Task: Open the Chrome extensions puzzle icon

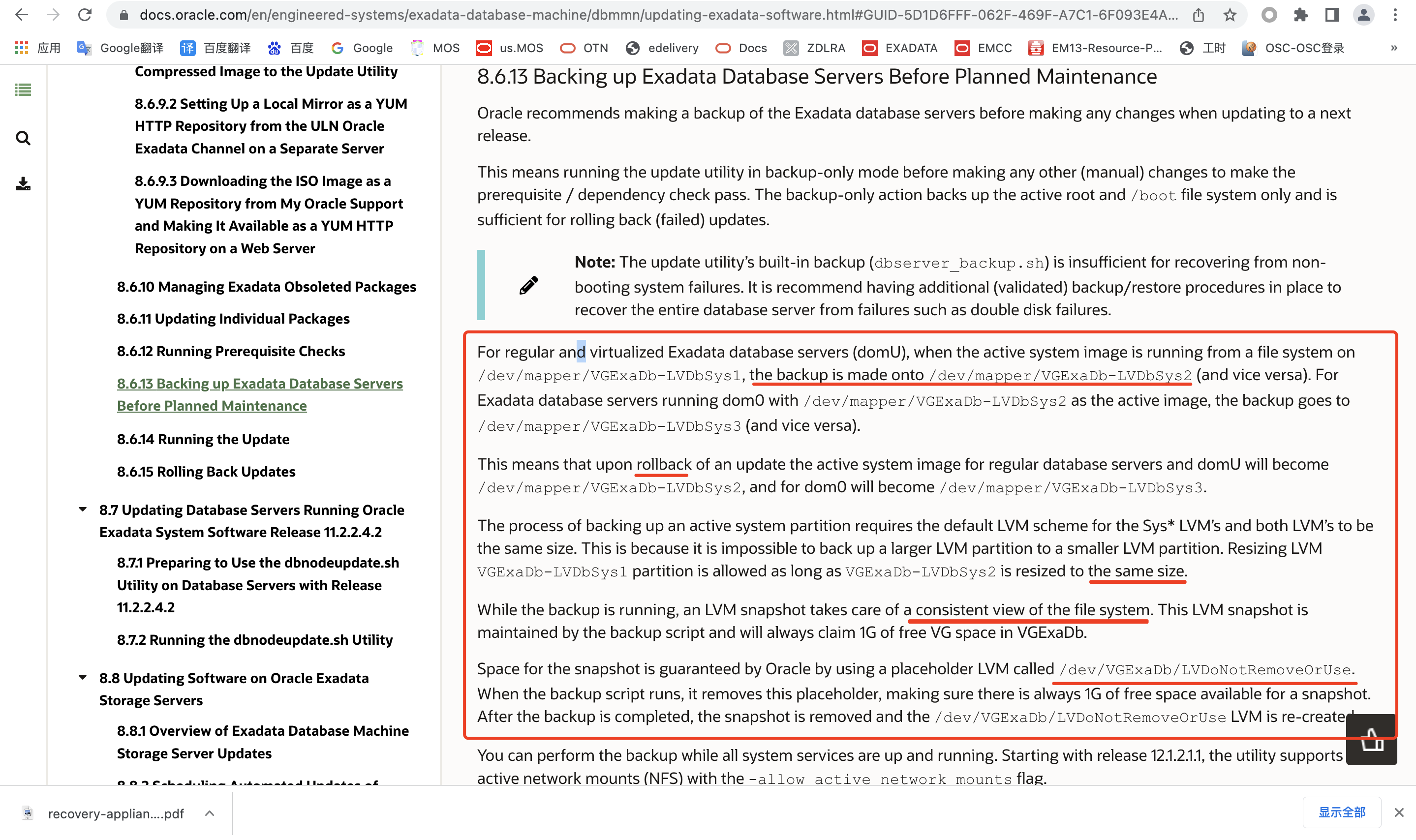Action: tap(1300, 15)
